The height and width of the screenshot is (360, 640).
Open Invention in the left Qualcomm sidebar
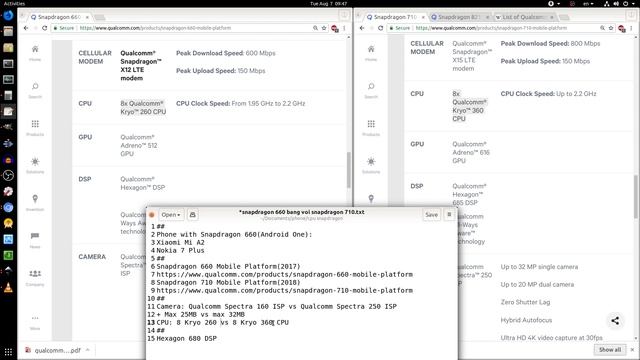point(35,203)
